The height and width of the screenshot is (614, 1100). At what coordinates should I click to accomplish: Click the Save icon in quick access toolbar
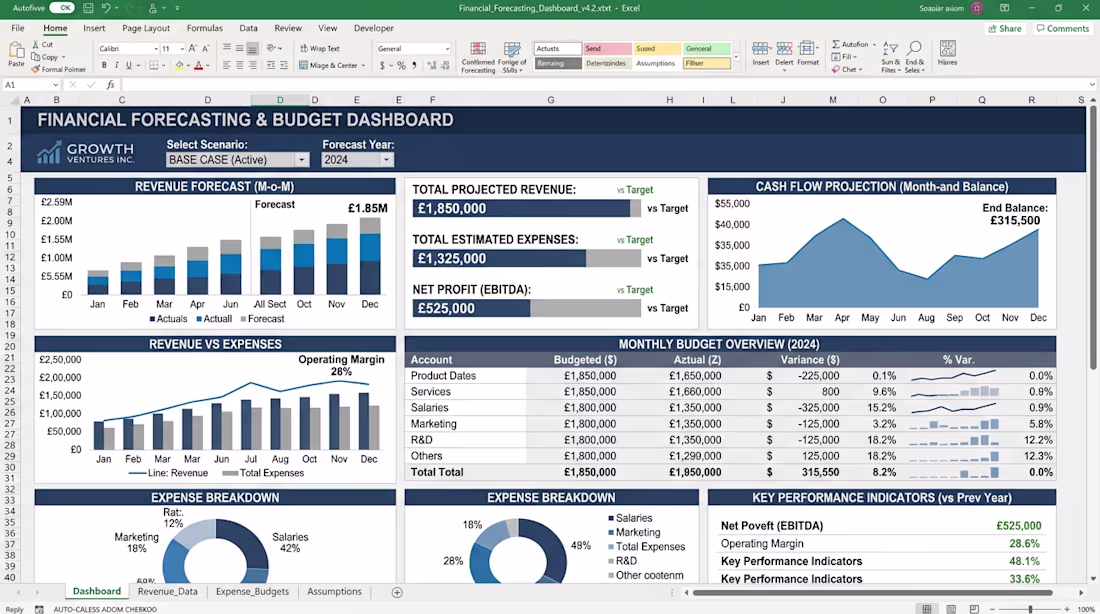(x=88, y=8)
